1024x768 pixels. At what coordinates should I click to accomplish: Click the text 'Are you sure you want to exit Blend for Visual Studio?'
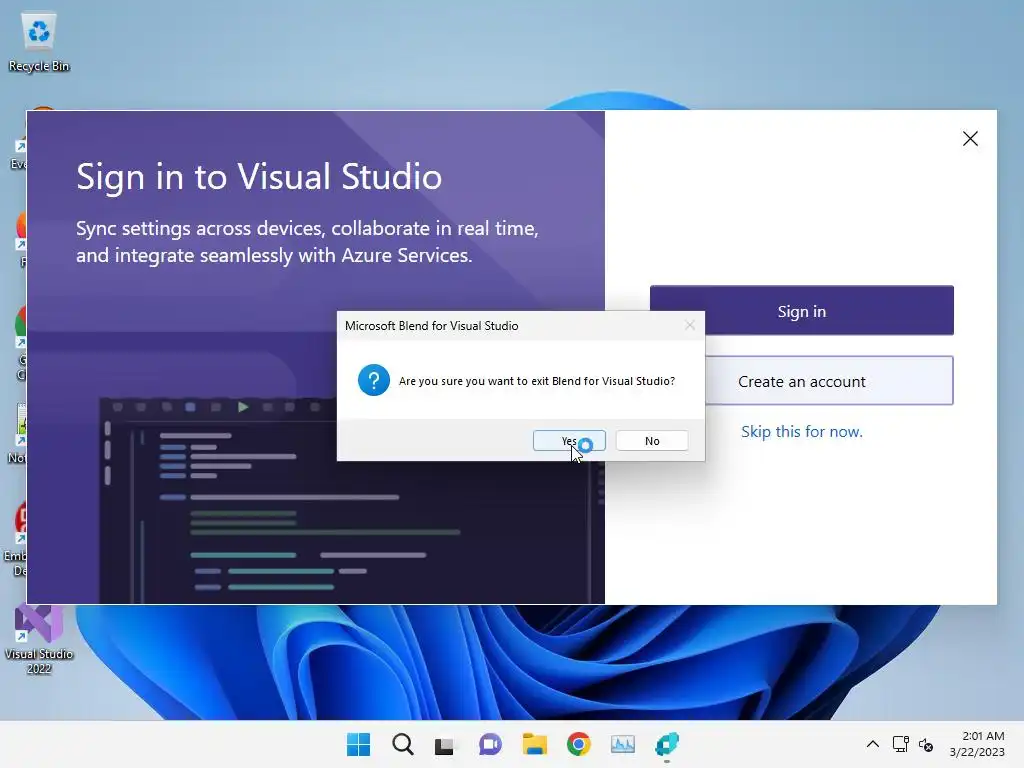[x=537, y=381]
